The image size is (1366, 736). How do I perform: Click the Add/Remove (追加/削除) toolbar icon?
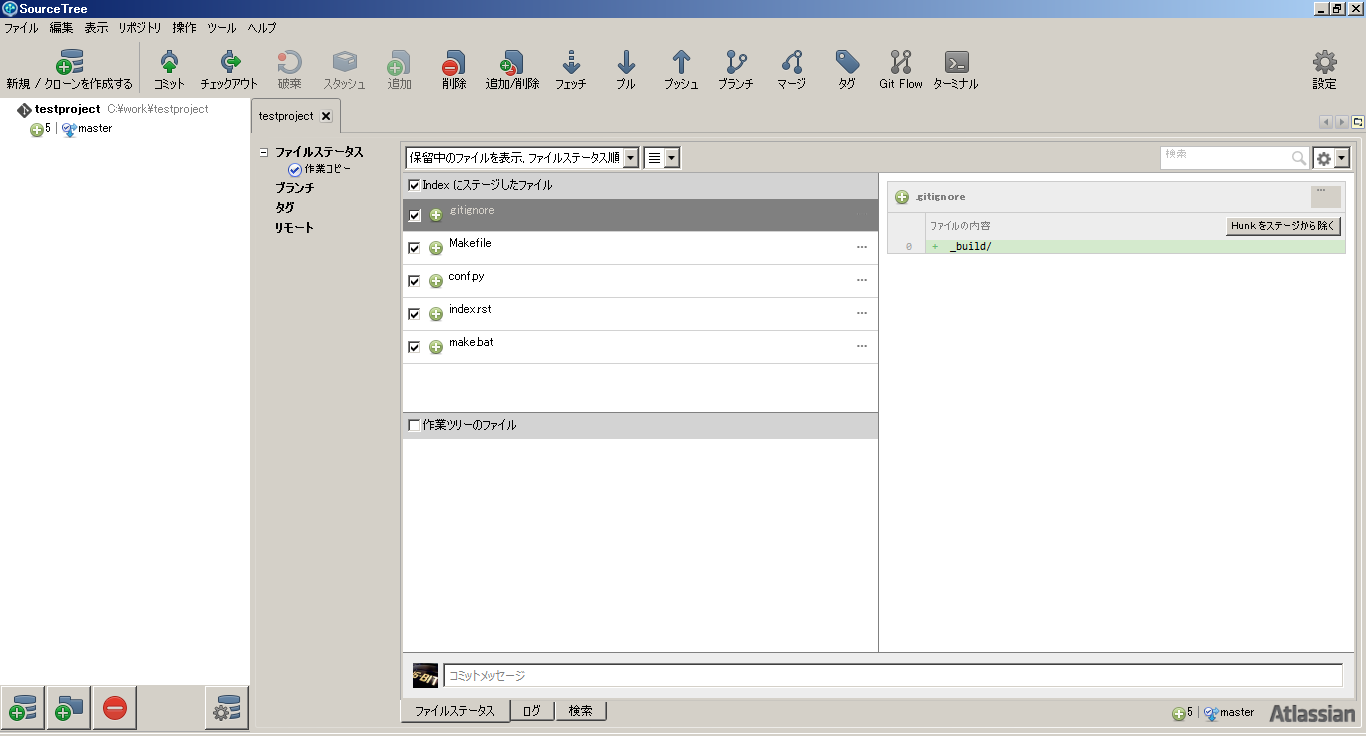[512, 63]
